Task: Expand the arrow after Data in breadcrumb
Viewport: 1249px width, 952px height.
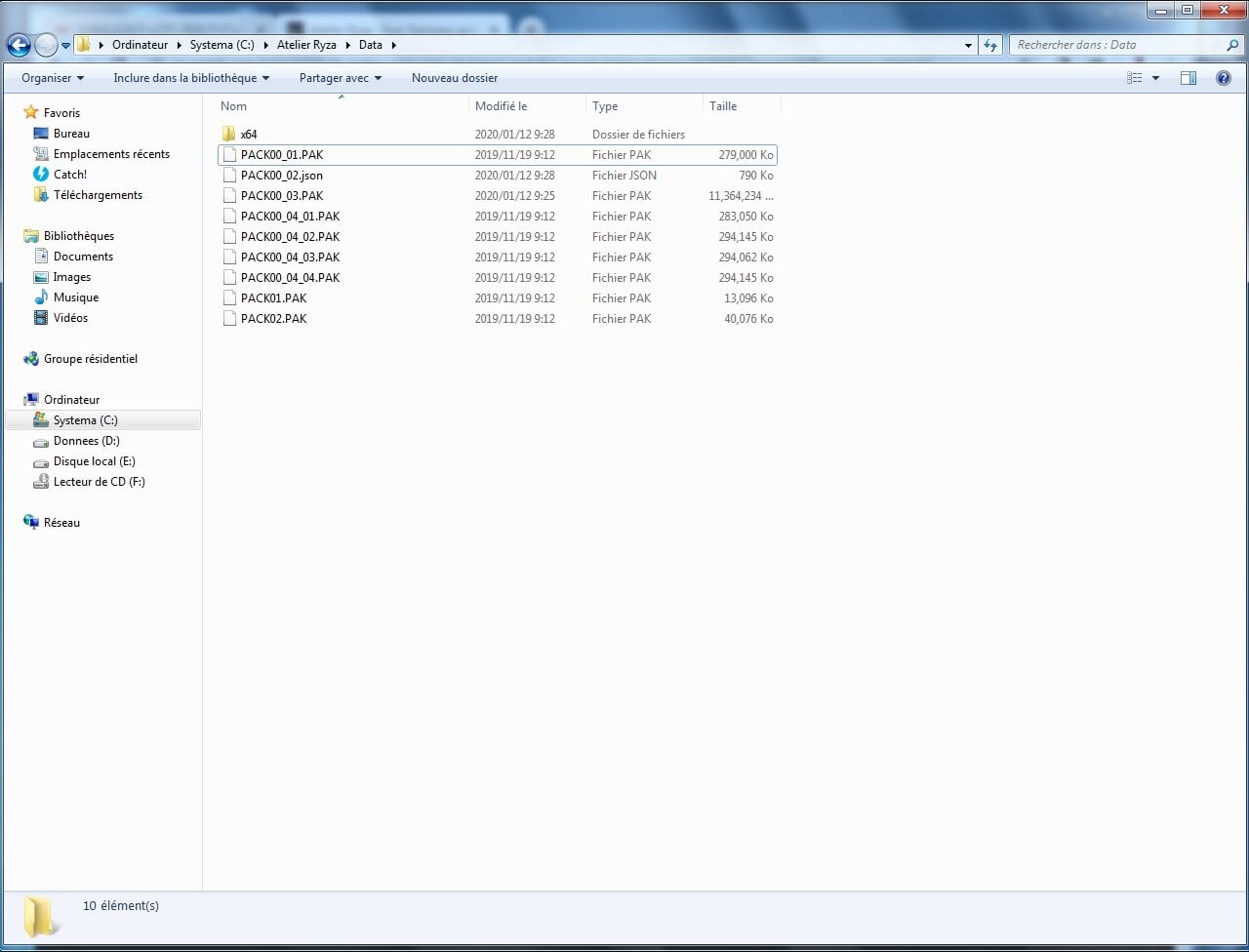Action: click(393, 45)
